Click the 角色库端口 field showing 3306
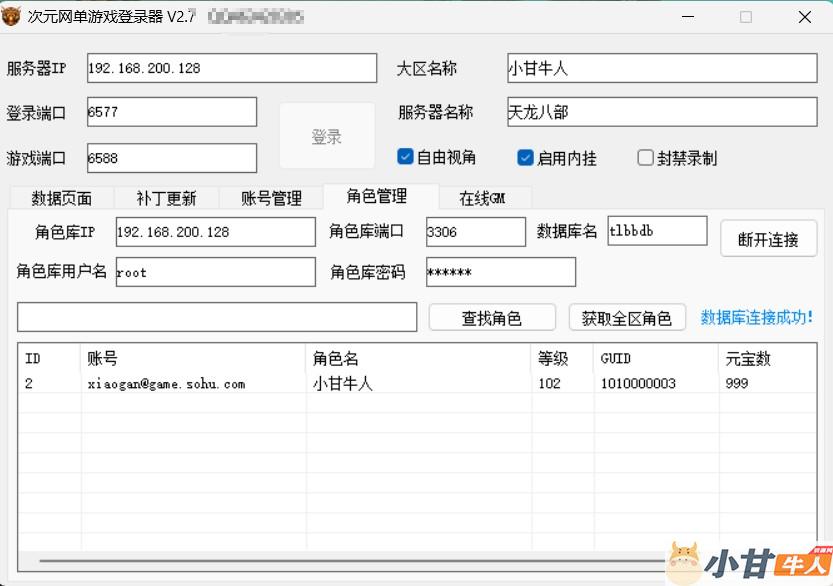This screenshot has width=833, height=586. [x=475, y=232]
